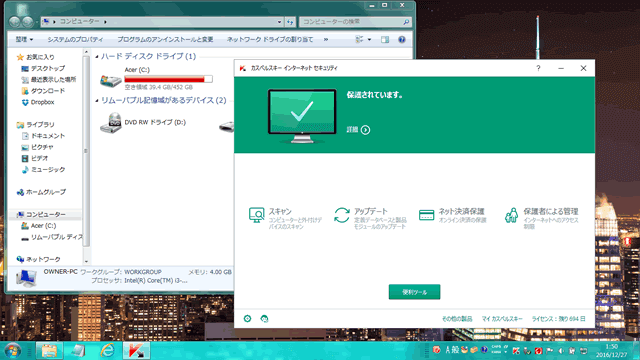Click IME KANA lock indicator
640x360 pixels.
496,352
